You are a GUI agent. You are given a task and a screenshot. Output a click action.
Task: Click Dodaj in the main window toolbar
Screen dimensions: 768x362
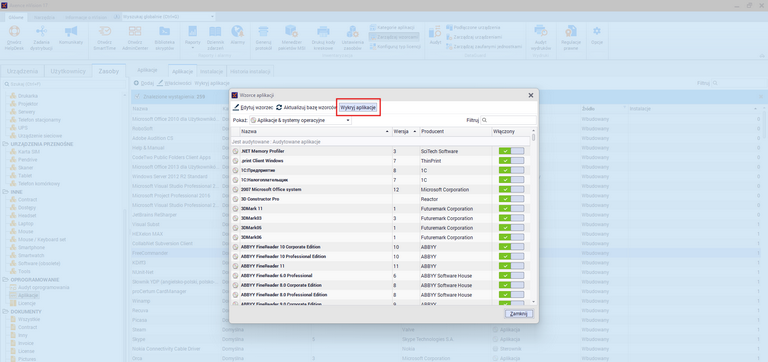[144, 83]
